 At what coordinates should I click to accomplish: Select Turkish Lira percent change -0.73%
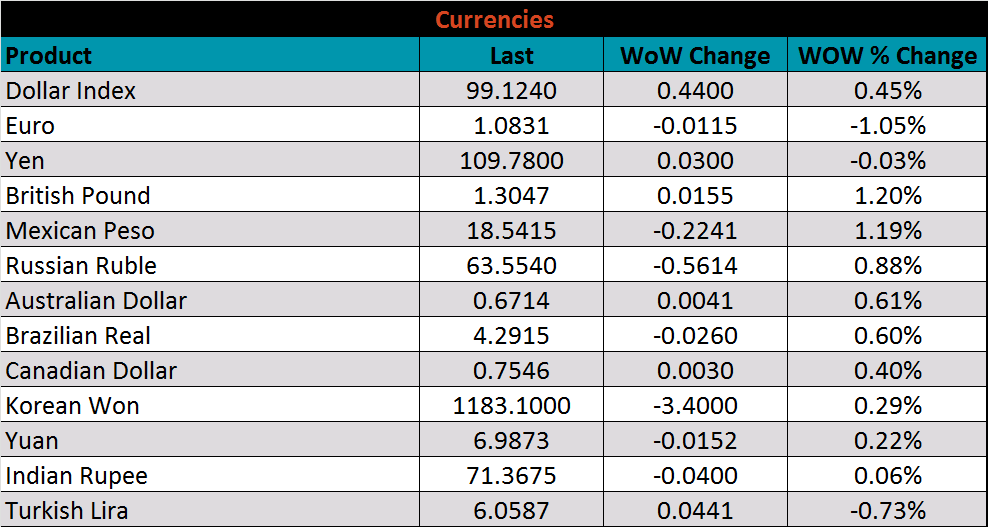click(x=887, y=511)
